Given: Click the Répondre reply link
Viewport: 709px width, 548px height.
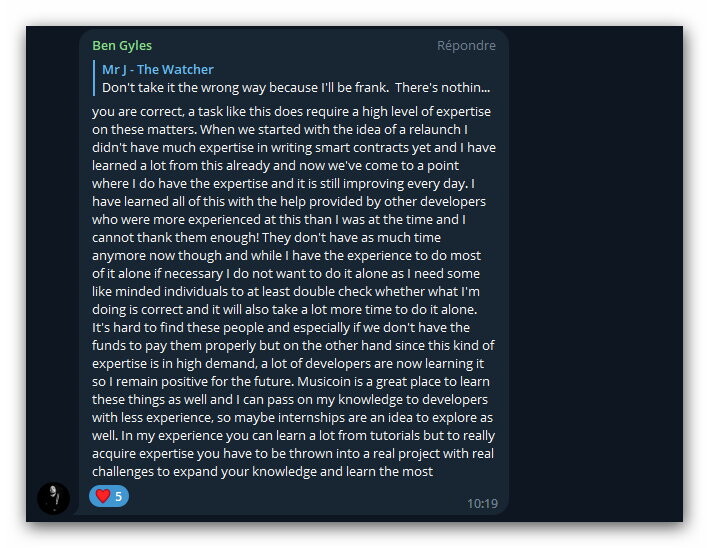Looking at the screenshot, I should [466, 46].
